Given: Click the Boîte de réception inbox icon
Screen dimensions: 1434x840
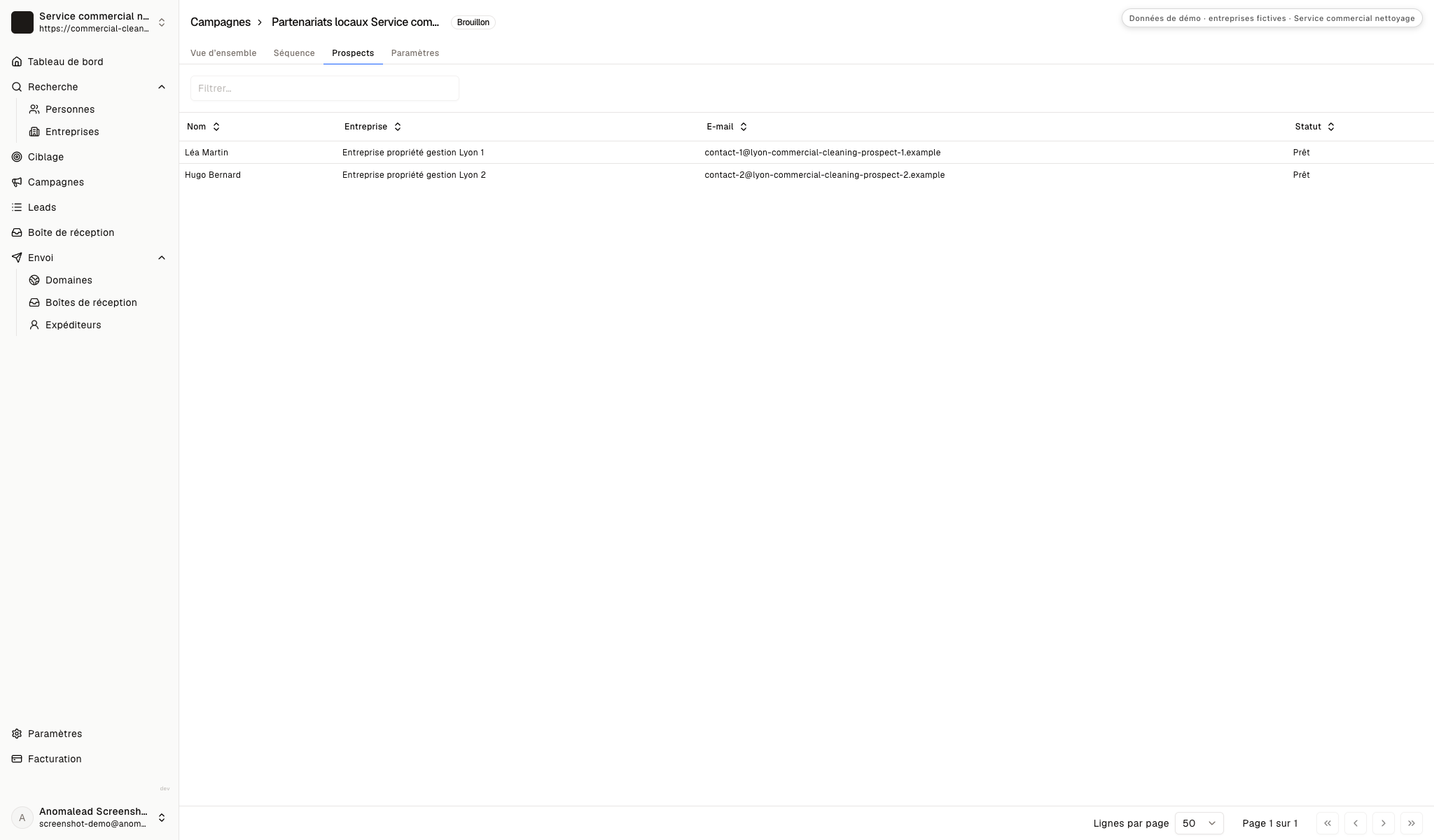Looking at the screenshot, I should click(17, 232).
